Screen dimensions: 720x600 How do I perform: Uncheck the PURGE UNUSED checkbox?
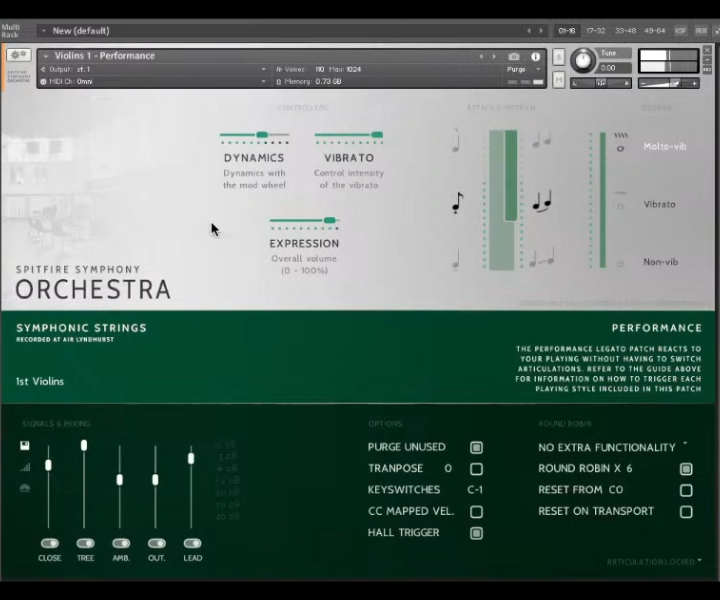point(476,447)
